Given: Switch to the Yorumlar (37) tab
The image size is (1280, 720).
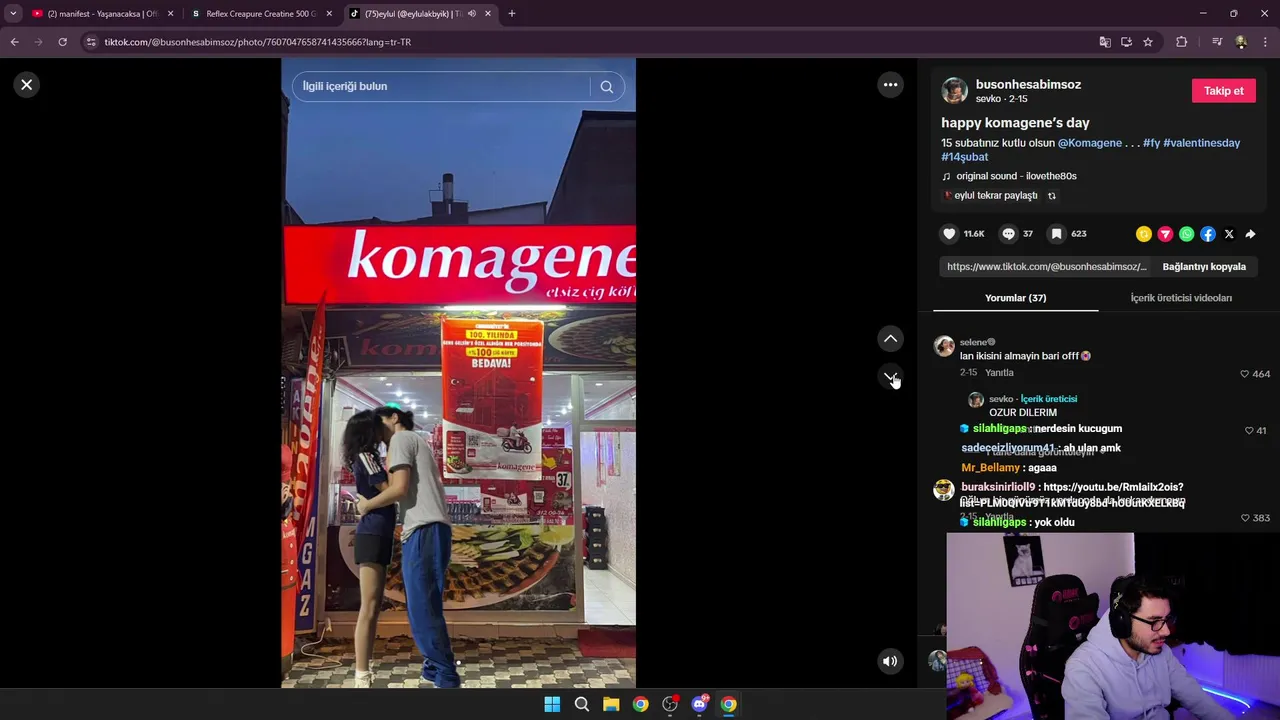Looking at the screenshot, I should coord(1015,298).
